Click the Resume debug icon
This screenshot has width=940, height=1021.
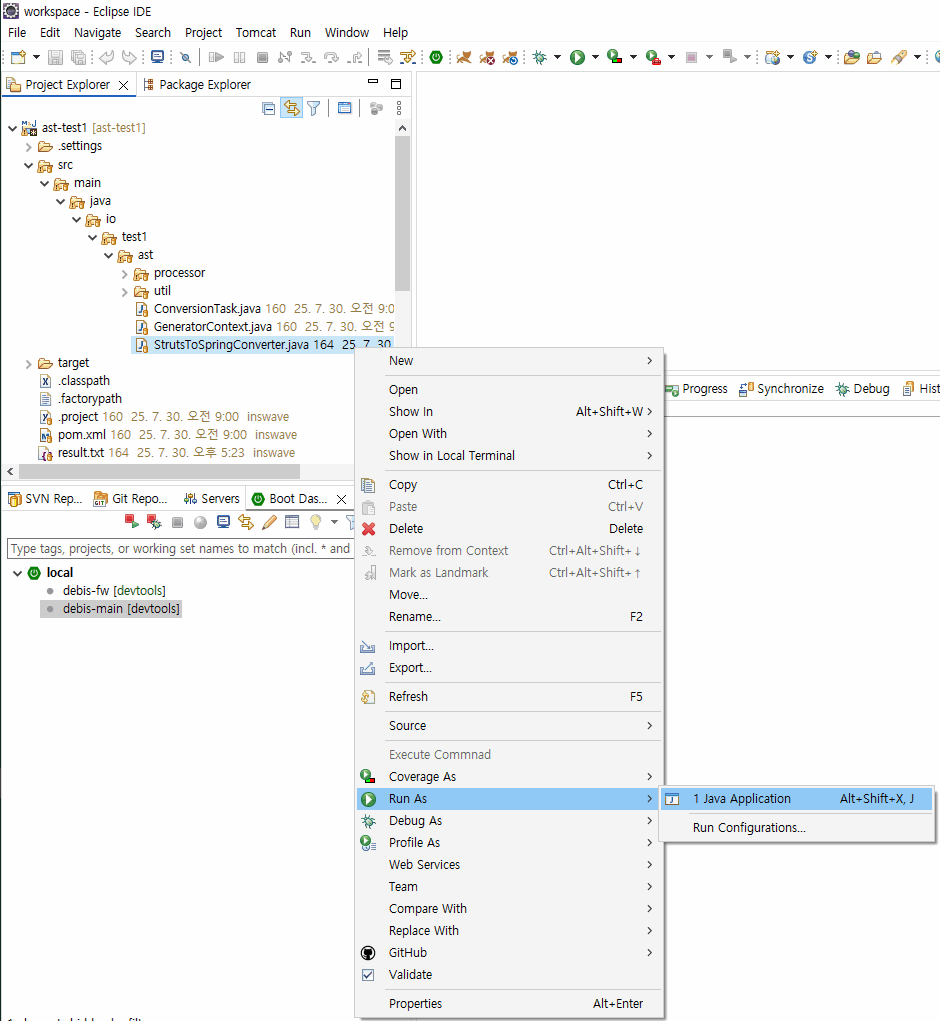point(216,57)
